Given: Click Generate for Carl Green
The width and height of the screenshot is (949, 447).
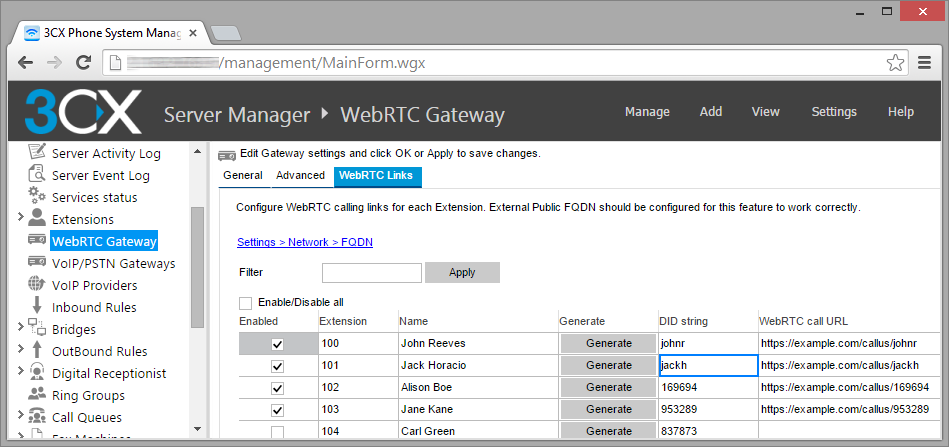Looking at the screenshot, I should coord(609,431).
